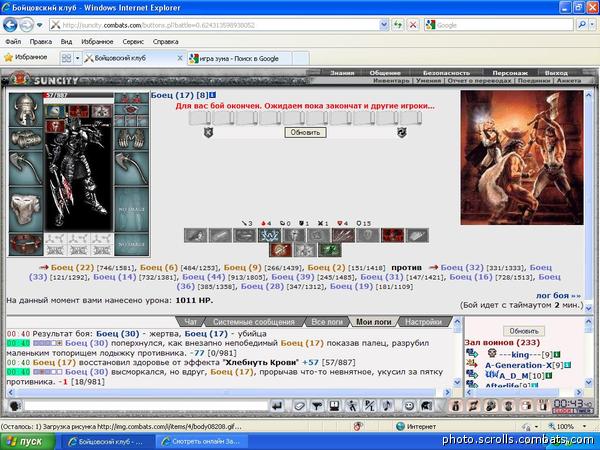Select the blue glowing rune skill icon
Viewport: 600px width, 450px height.
[x=270, y=235]
